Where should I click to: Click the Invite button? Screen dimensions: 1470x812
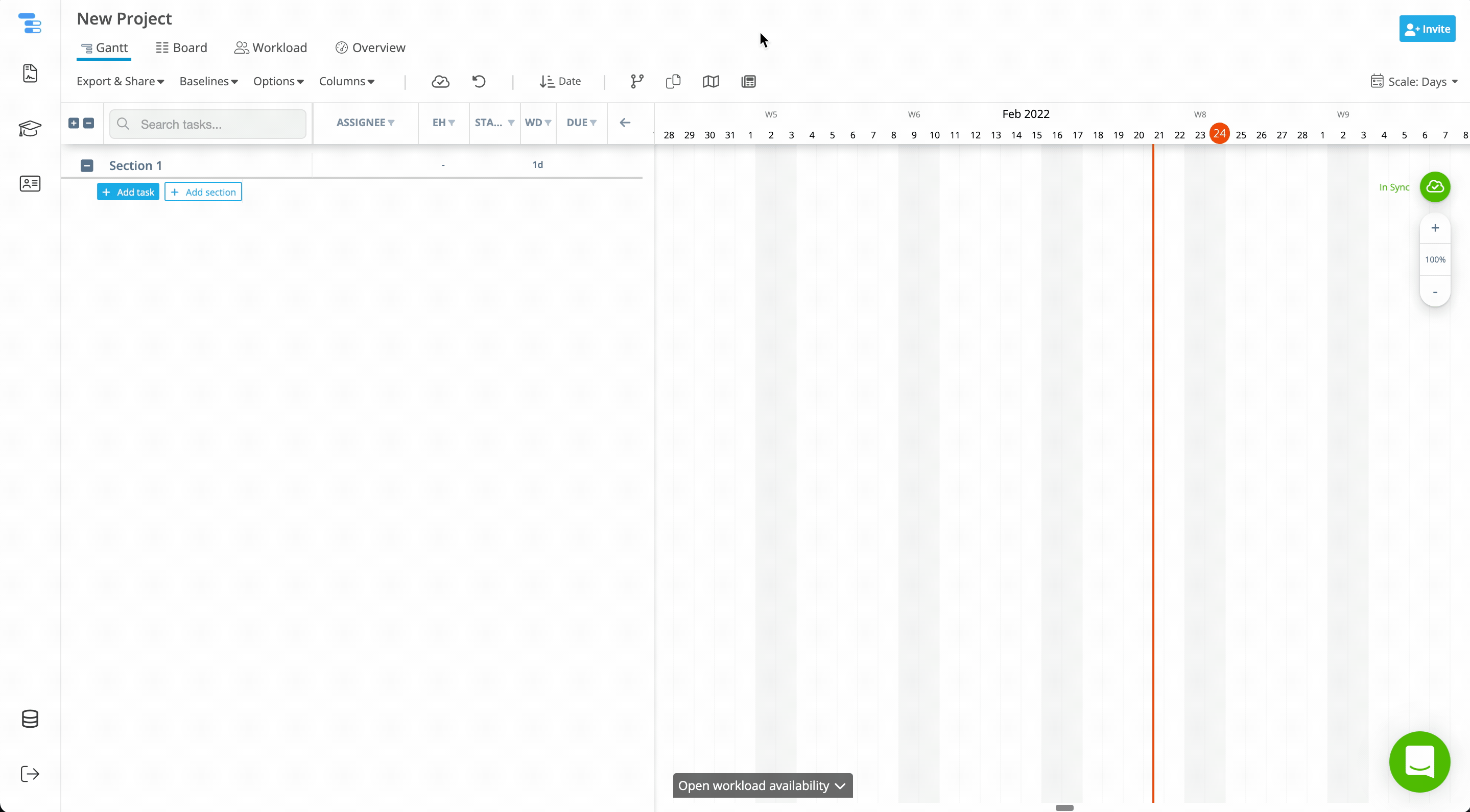tap(1427, 29)
